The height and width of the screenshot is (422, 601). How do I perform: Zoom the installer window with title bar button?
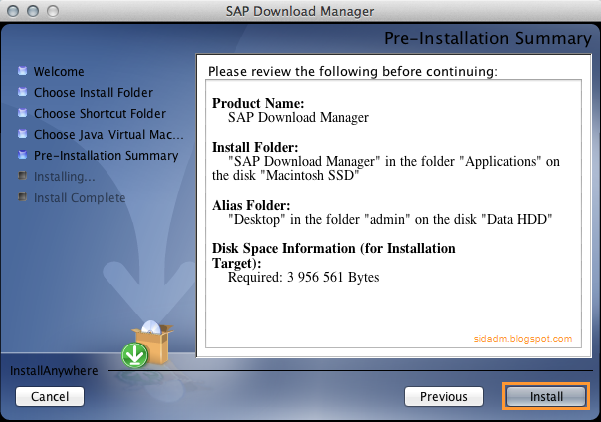tap(53, 11)
